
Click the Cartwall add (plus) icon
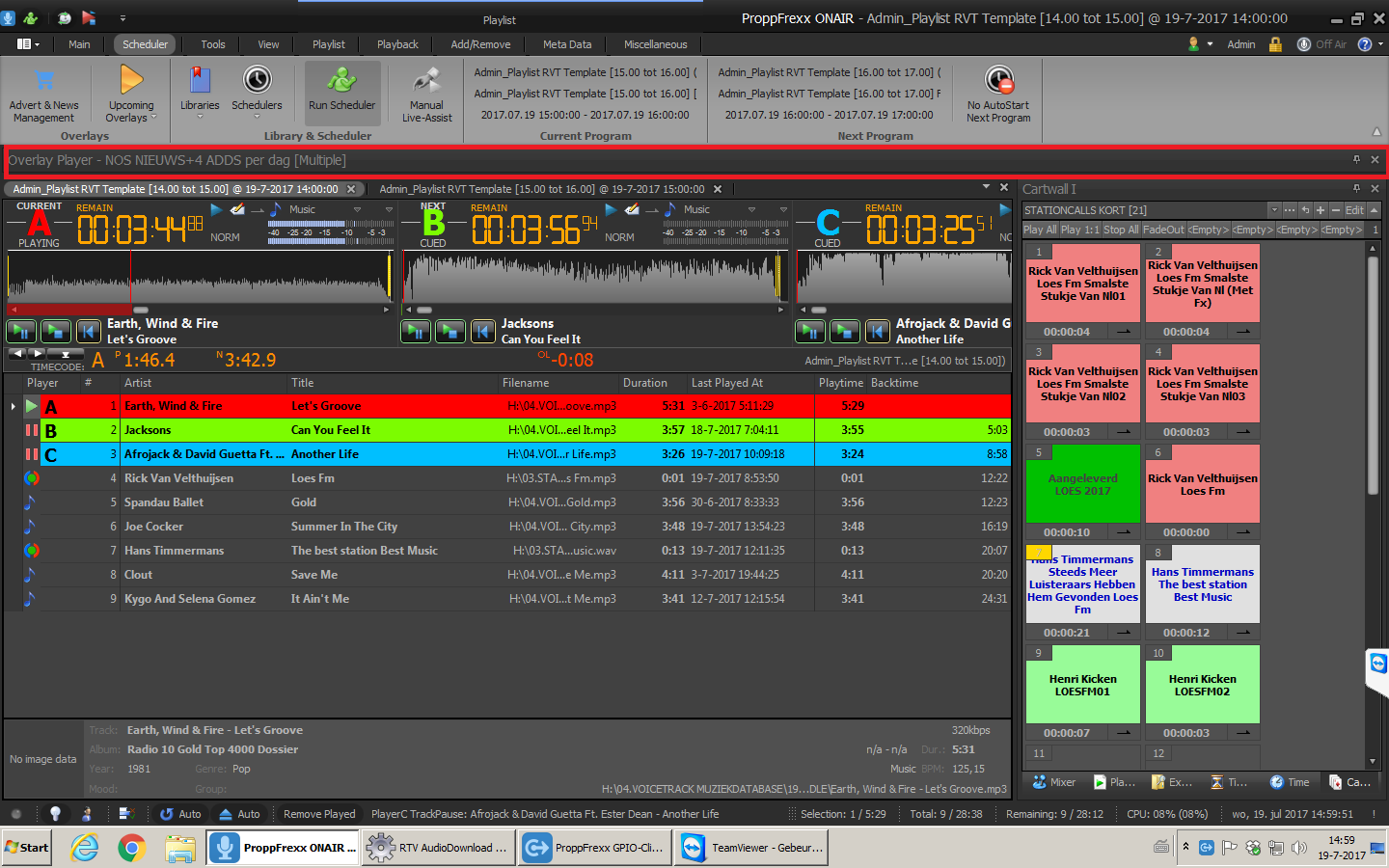(1321, 210)
